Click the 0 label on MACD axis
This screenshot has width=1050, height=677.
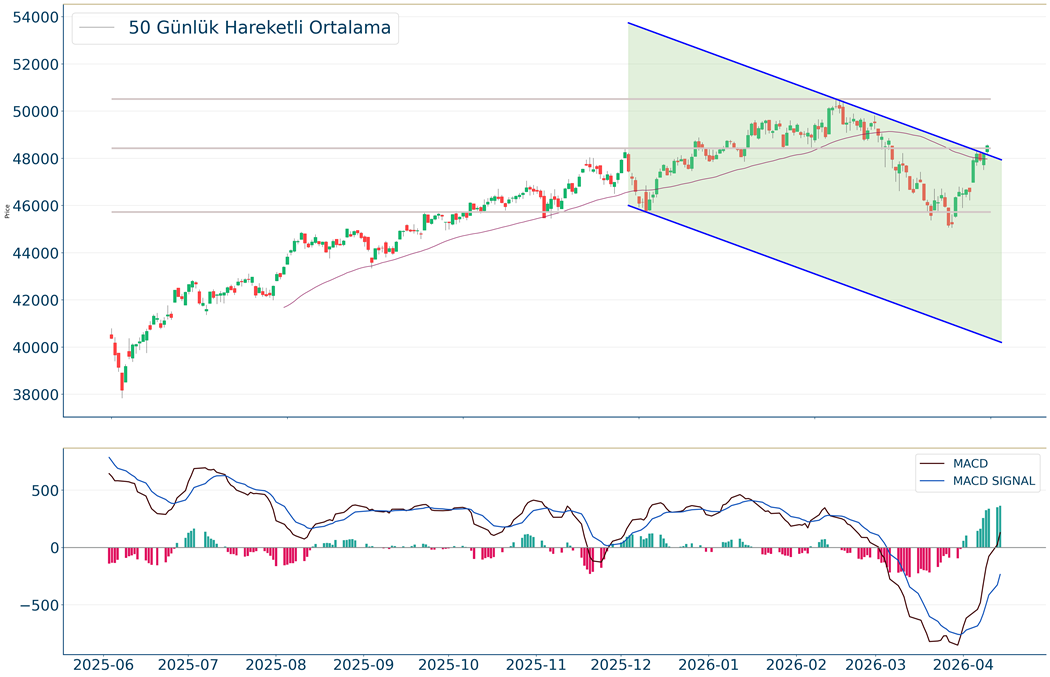coord(54,548)
